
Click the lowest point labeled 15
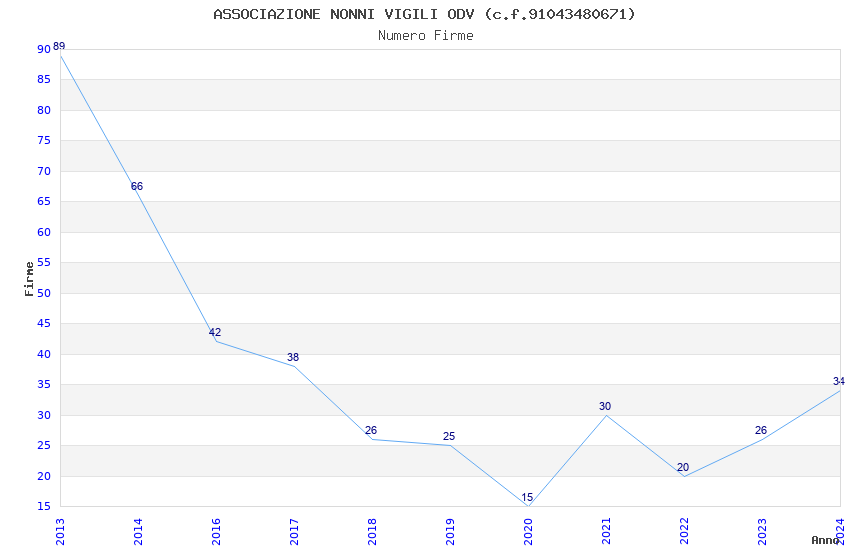tap(527, 497)
